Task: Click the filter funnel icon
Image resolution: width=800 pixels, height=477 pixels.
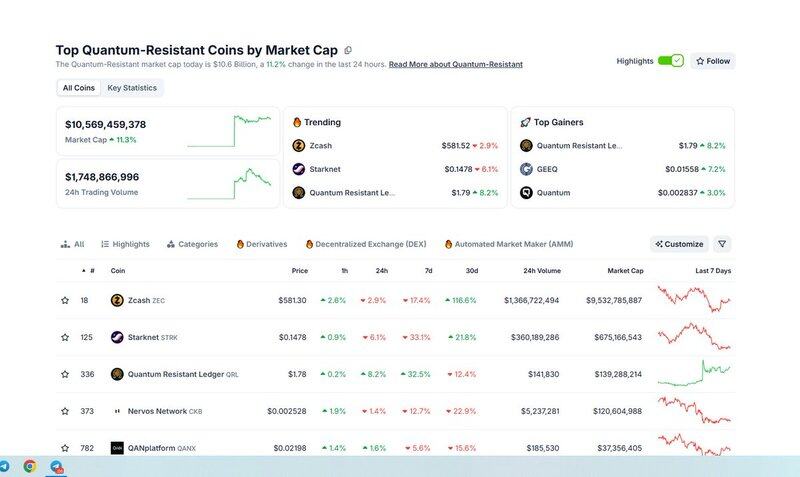Action: point(722,244)
